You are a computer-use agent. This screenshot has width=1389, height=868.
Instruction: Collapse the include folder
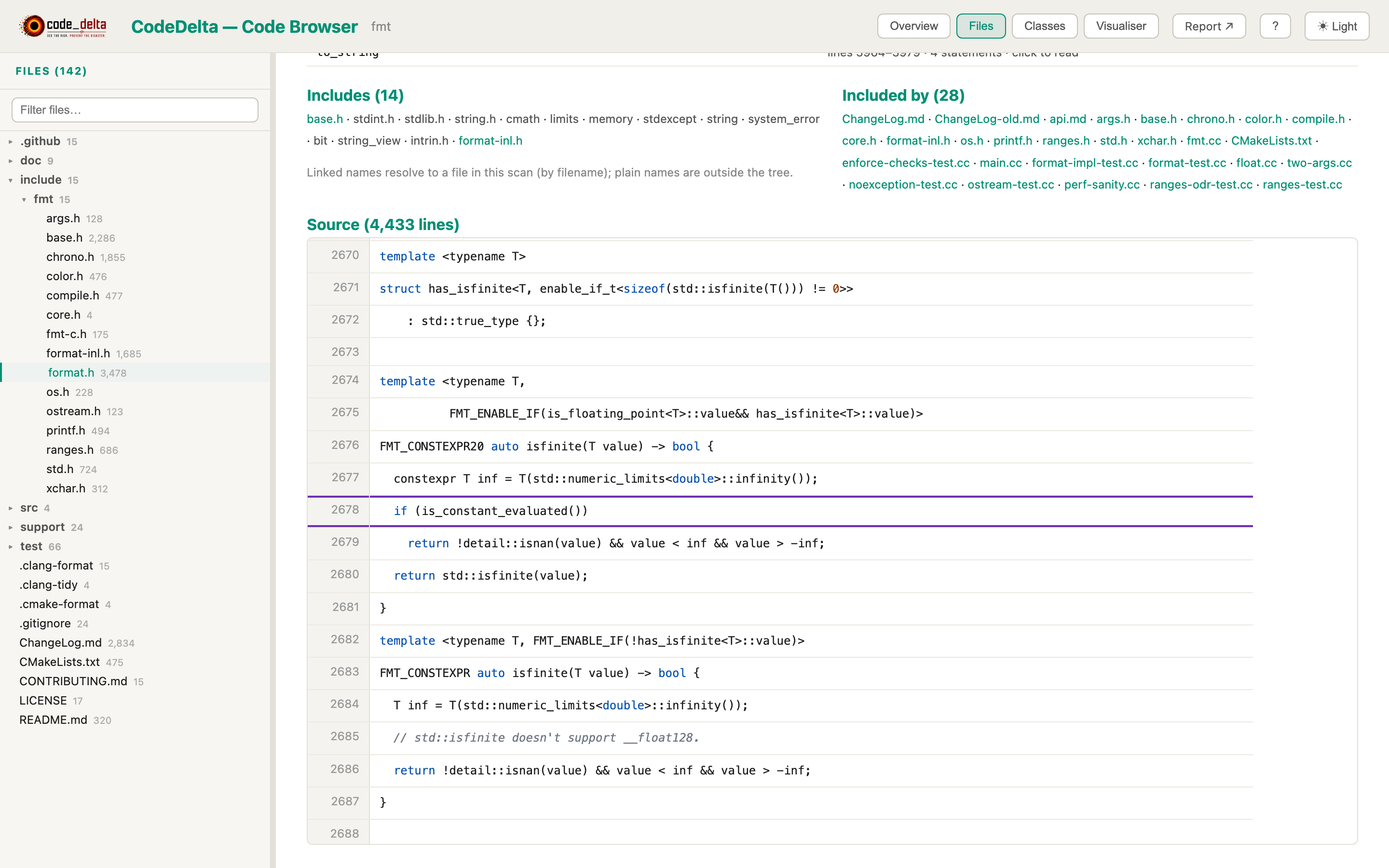click(41, 180)
